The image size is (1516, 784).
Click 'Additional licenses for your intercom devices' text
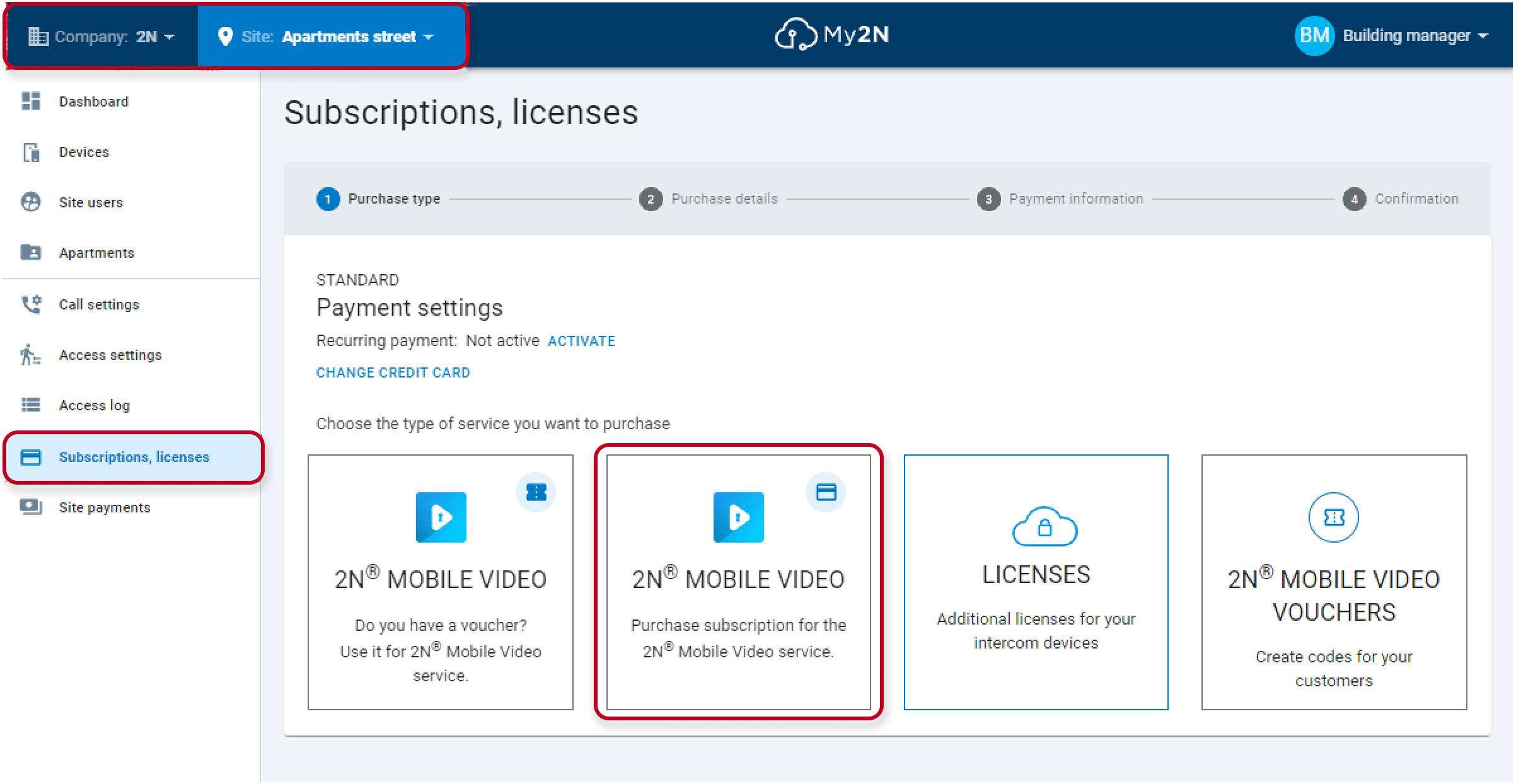(x=1036, y=631)
